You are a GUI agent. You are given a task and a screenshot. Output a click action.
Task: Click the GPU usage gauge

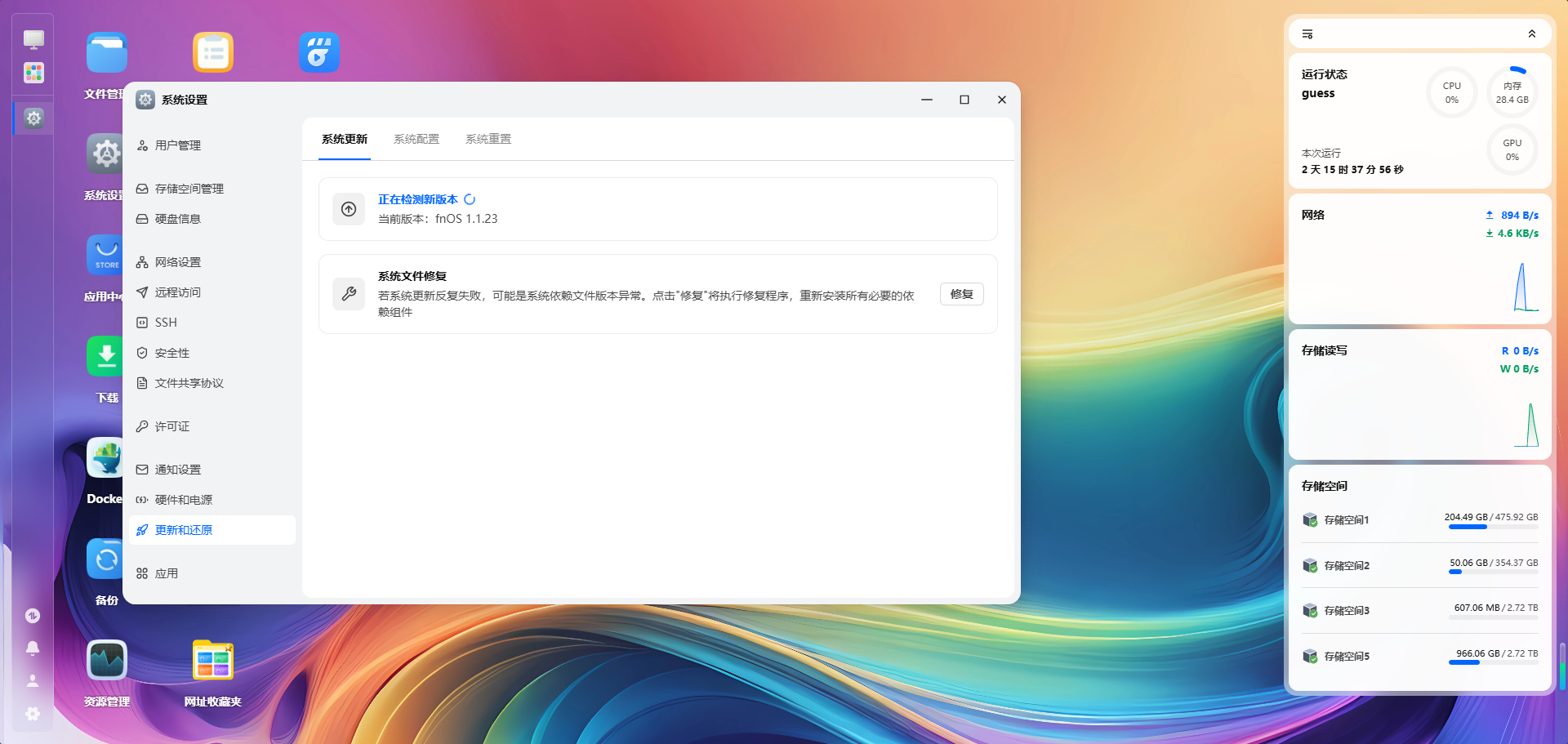1512,149
